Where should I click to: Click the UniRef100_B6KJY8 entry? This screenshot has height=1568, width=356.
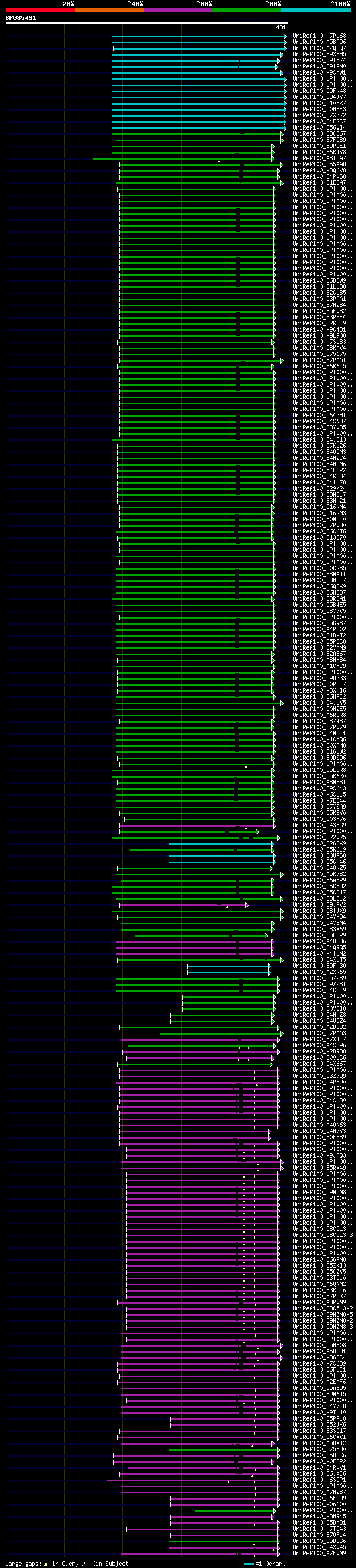pos(319,152)
